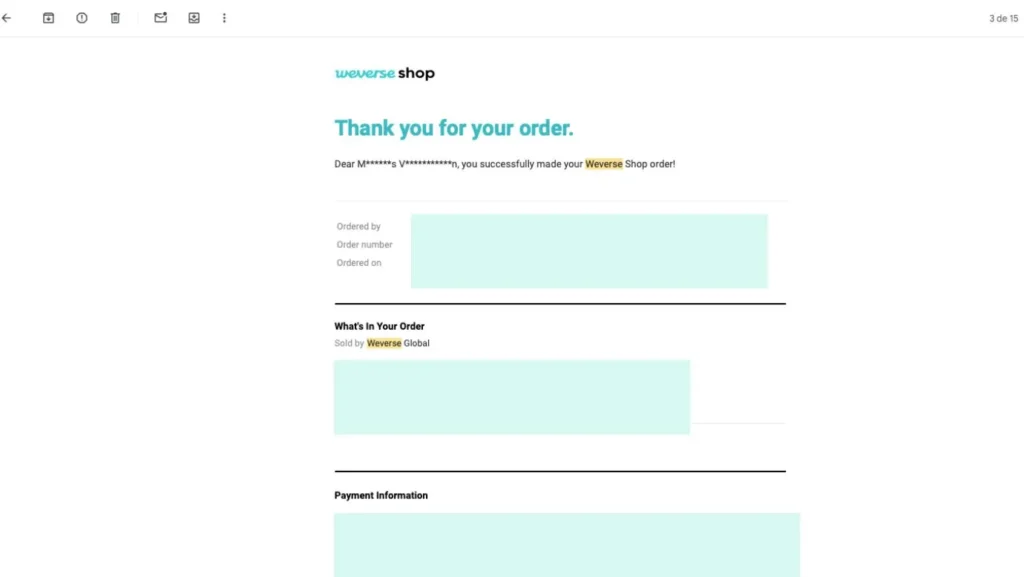Screen dimensions: 1024x577
Task: Delete email with the trash icon
Action: coord(115,18)
